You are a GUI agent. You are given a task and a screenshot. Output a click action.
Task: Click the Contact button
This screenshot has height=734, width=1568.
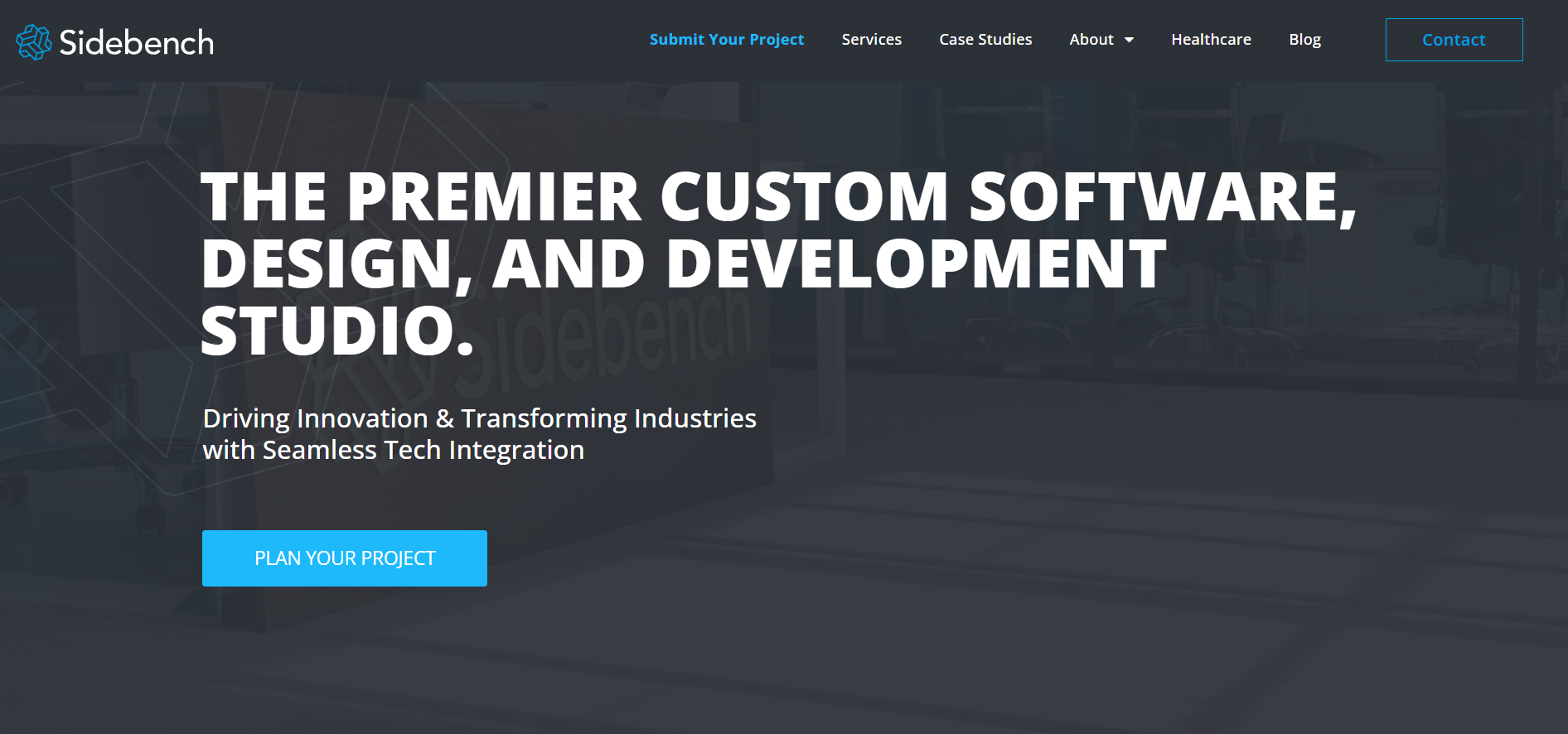click(1454, 40)
